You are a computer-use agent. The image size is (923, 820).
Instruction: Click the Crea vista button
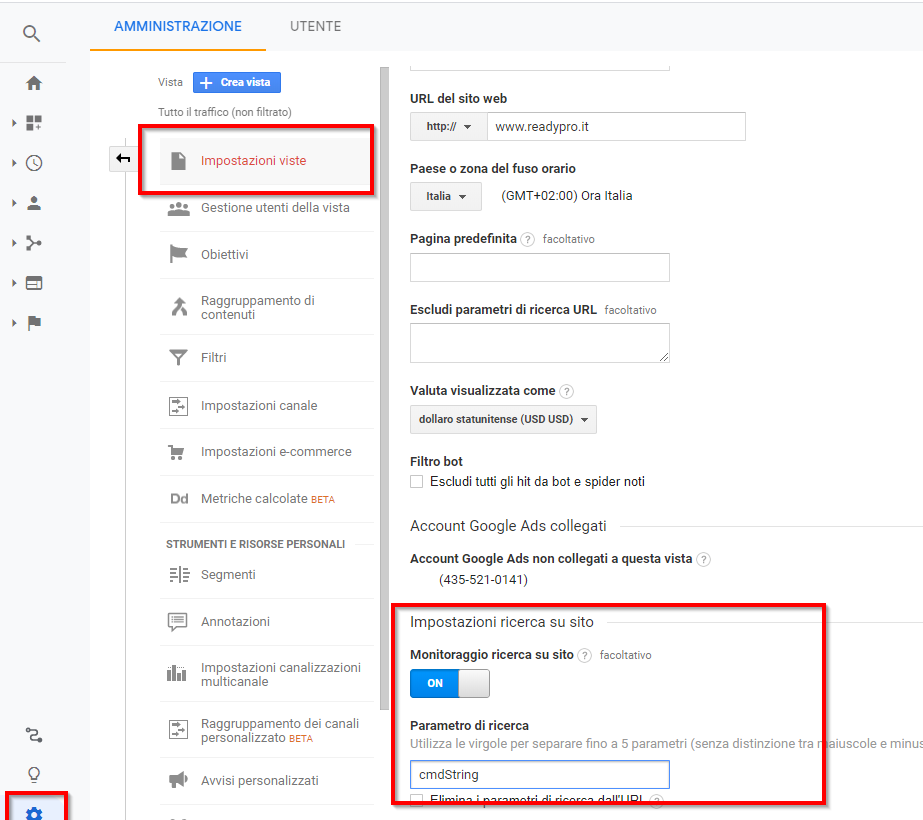pyautogui.click(x=237, y=83)
